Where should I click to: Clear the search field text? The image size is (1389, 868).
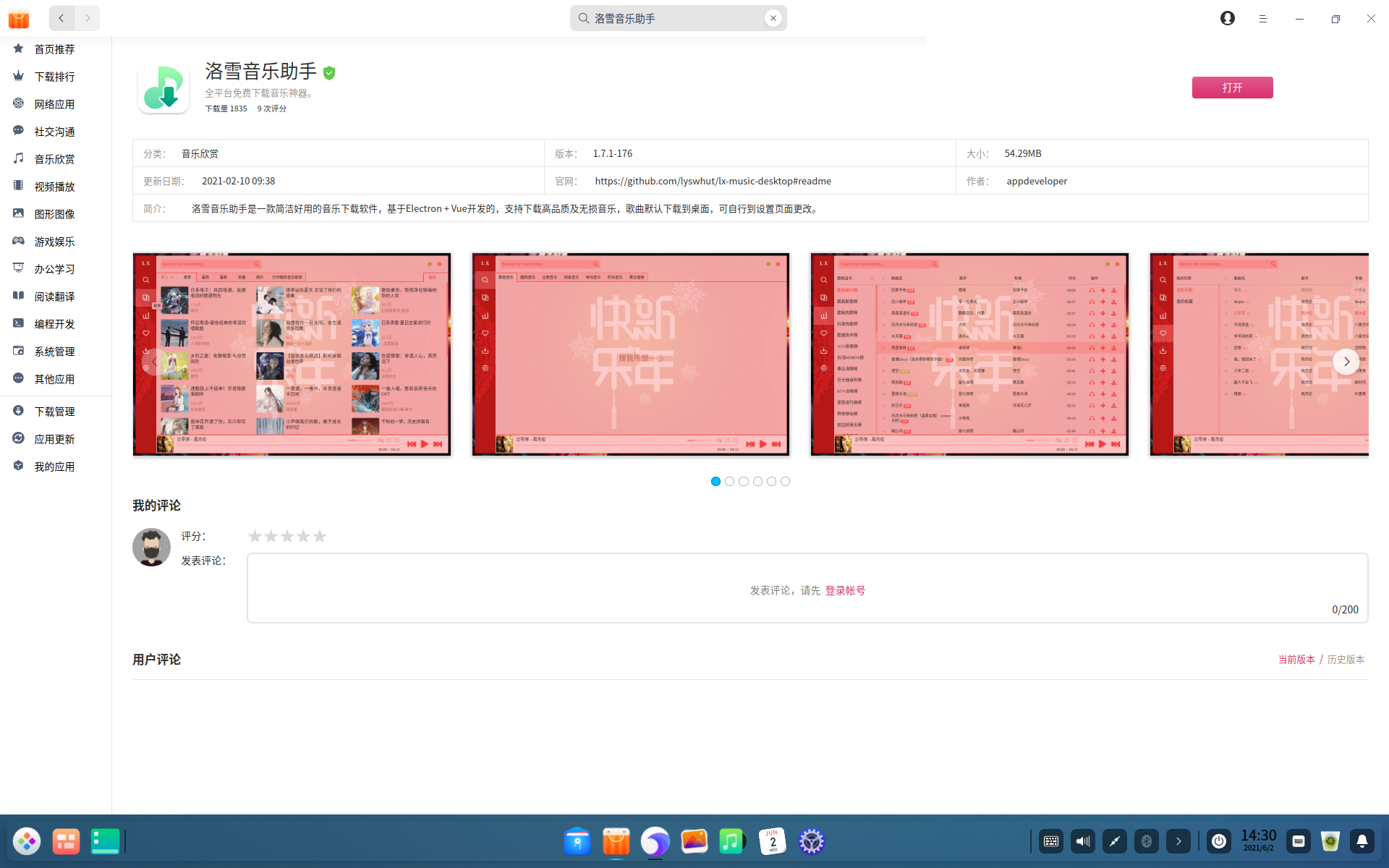click(773, 18)
